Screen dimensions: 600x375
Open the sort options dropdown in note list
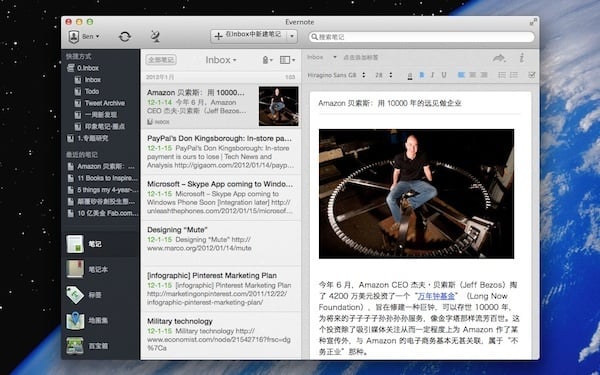click(x=267, y=60)
